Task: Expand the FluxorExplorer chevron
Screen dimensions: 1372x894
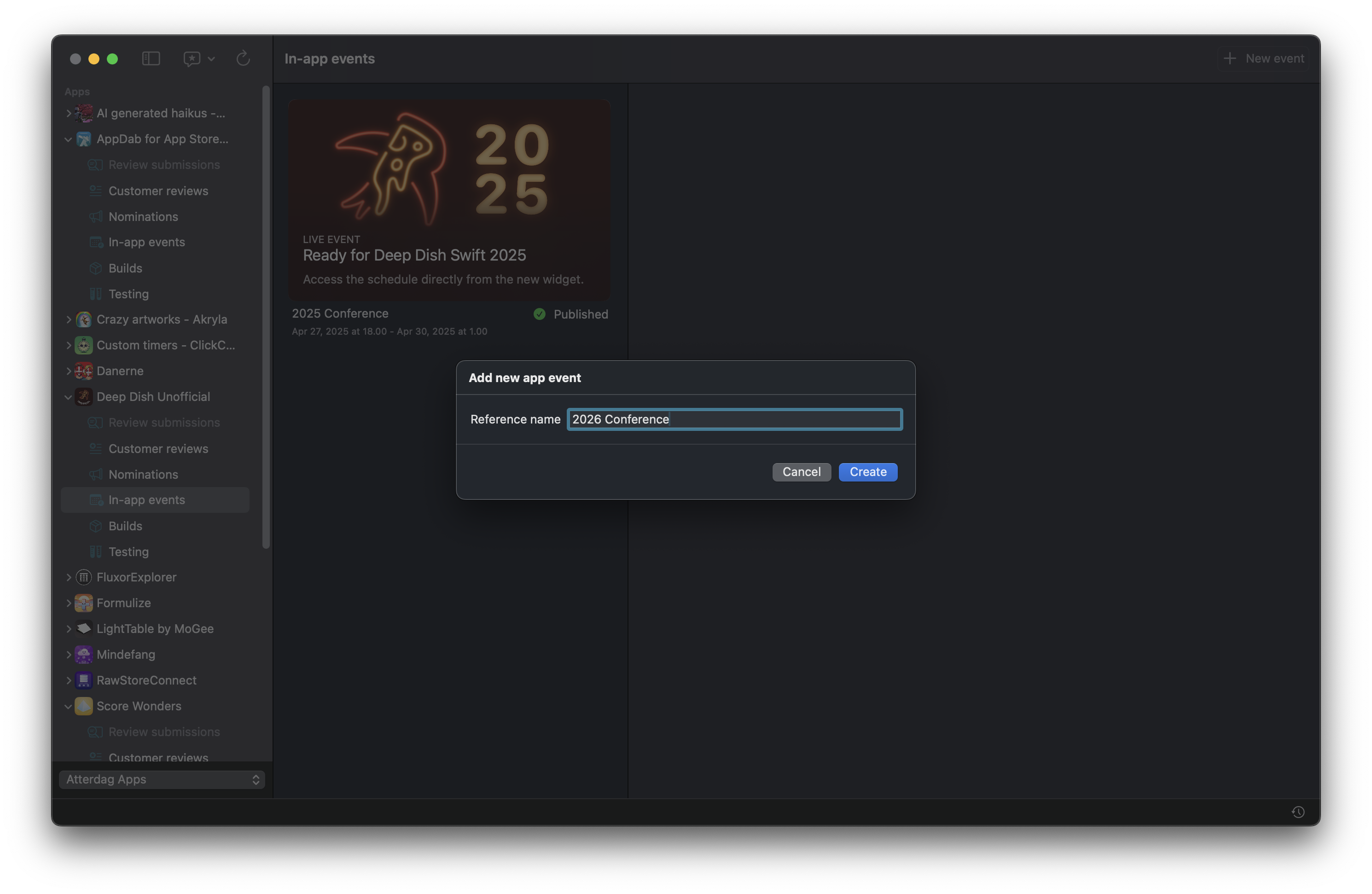Action: click(x=69, y=577)
